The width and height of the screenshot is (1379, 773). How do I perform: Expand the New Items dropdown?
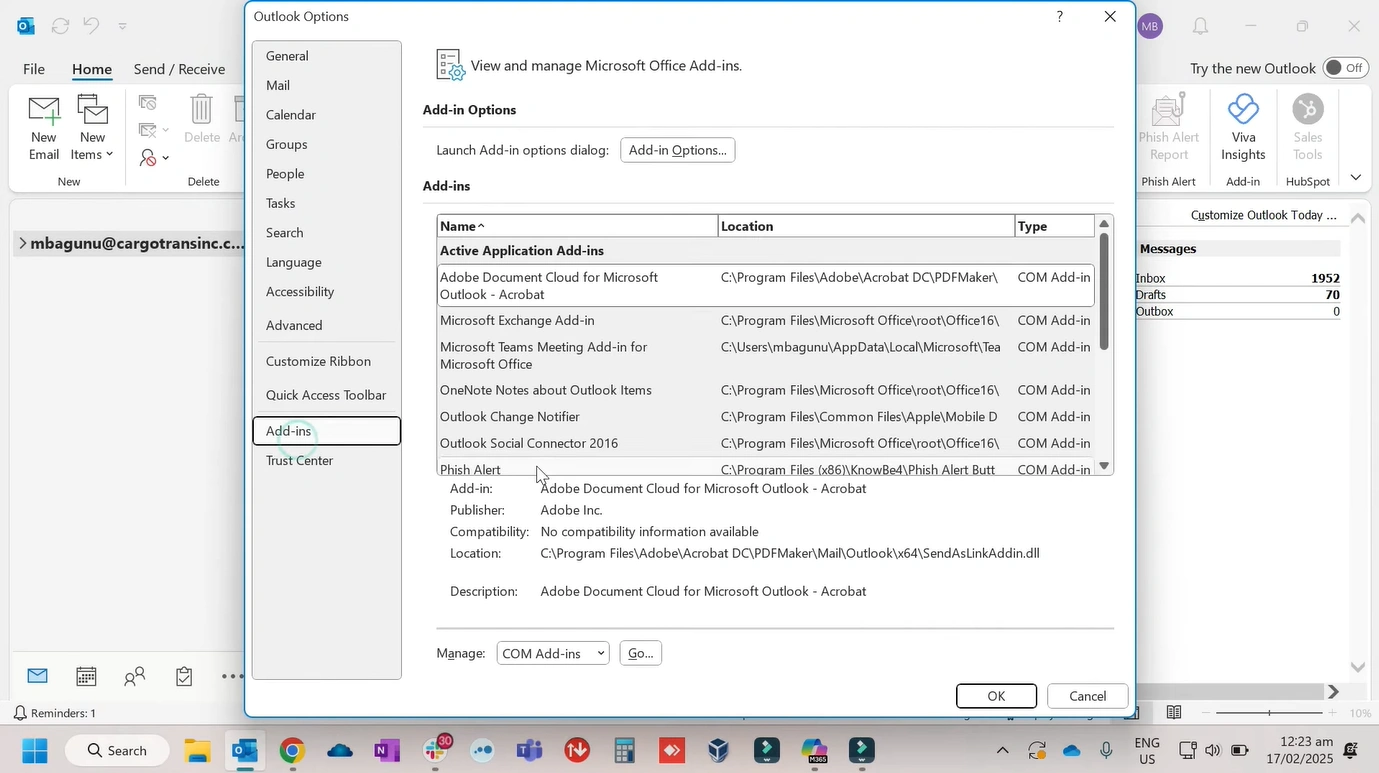(x=92, y=128)
